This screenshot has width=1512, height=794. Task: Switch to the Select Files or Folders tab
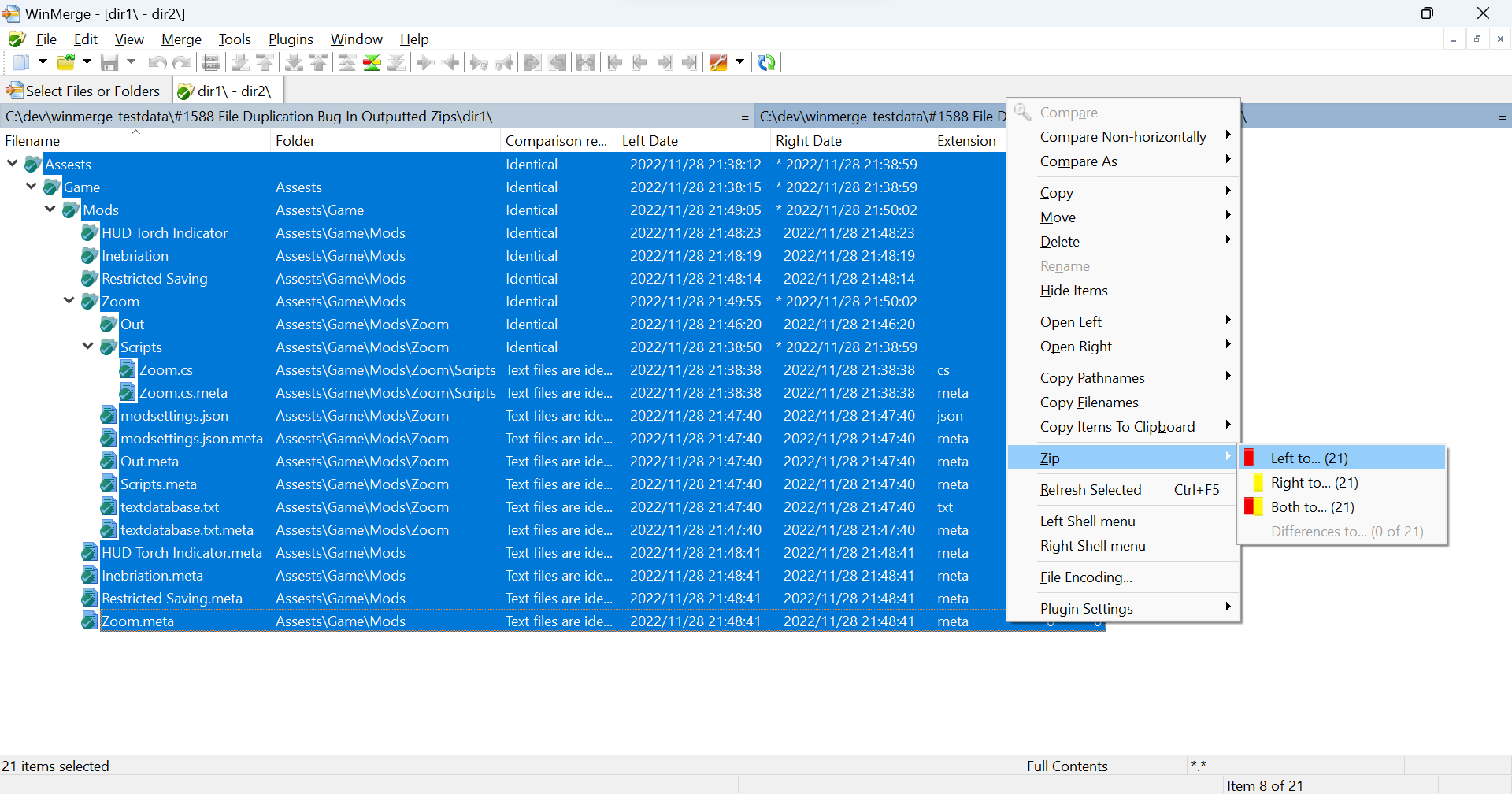(84, 91)
